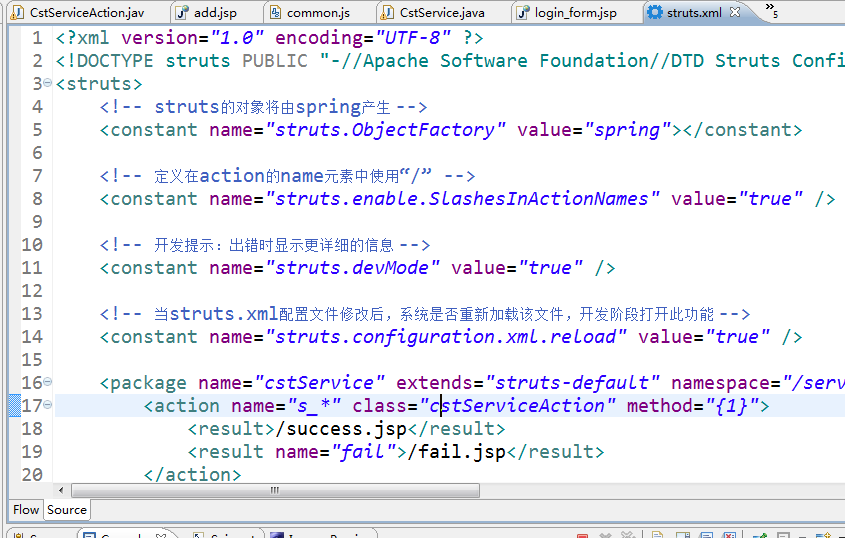
Task: Switch to the CstServiceAction.java editor tab
Action: (78, 12)
